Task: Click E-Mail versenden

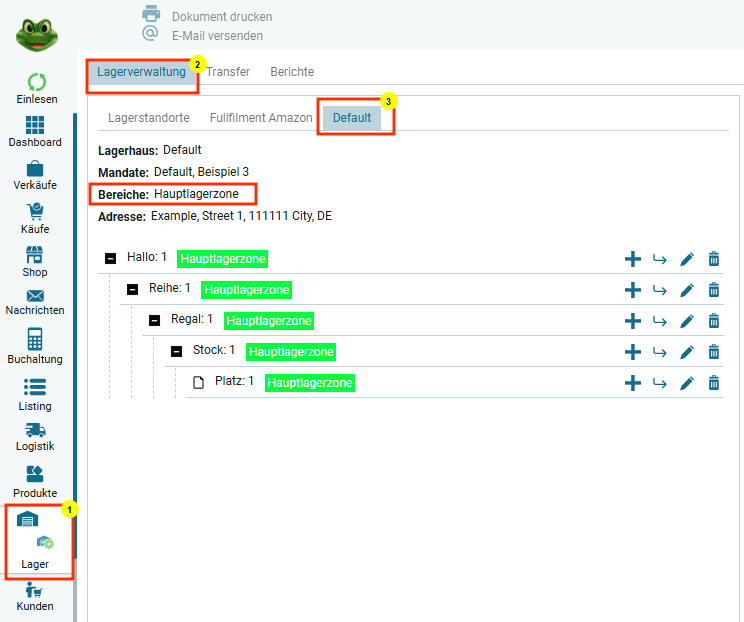Action: point(217,36)
